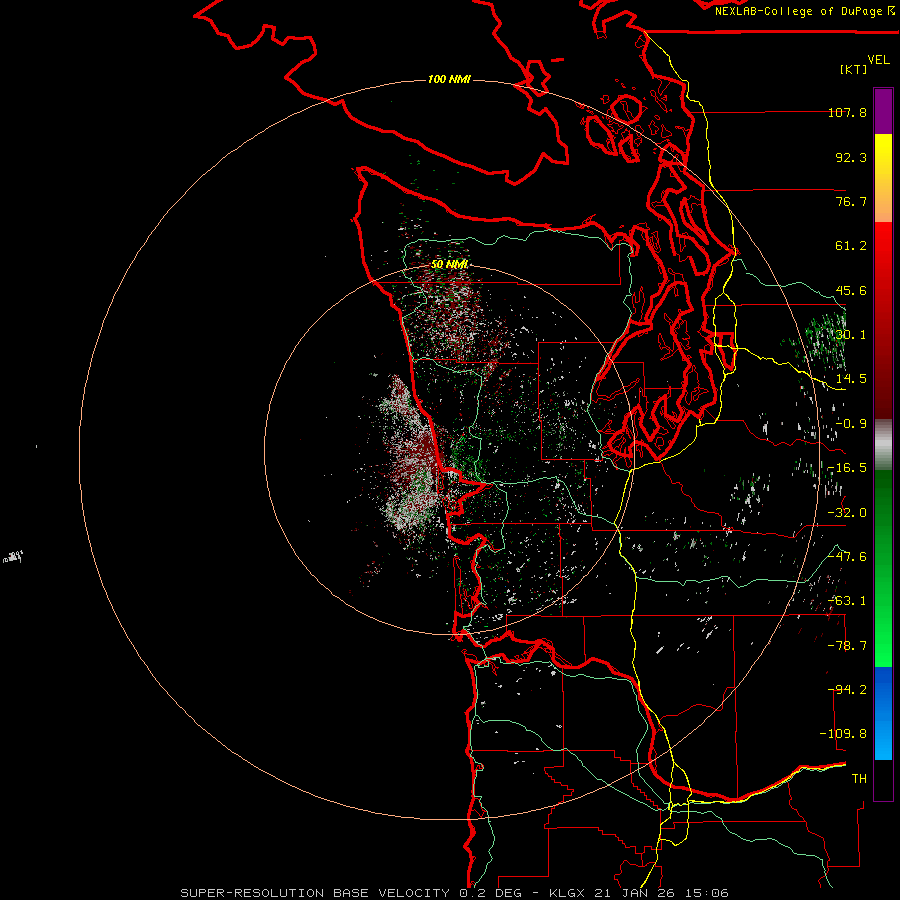Select the green segment of the color bar
The height and width of the screenshot is (900, 900).
point(883,568)
